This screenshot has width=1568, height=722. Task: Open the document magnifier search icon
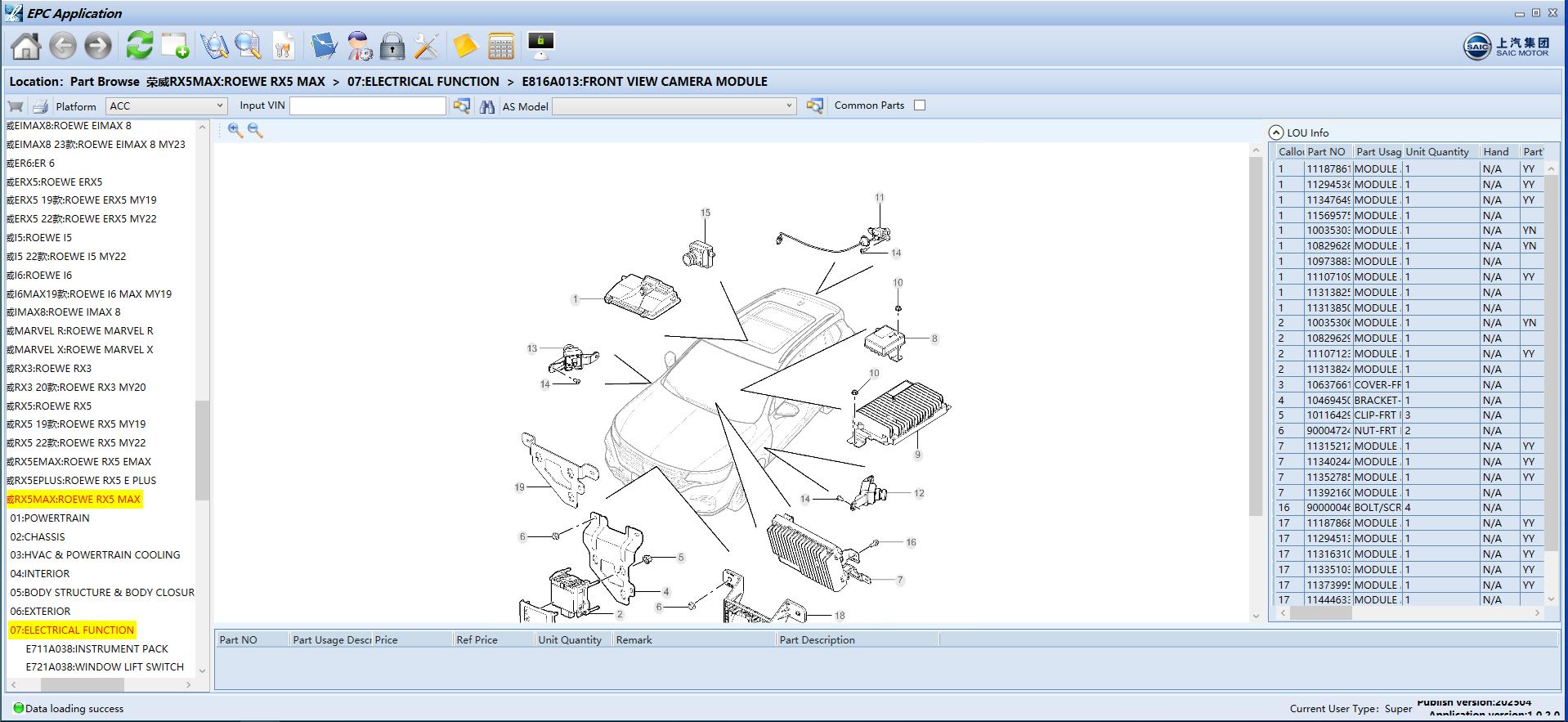[x=248, y=46]
